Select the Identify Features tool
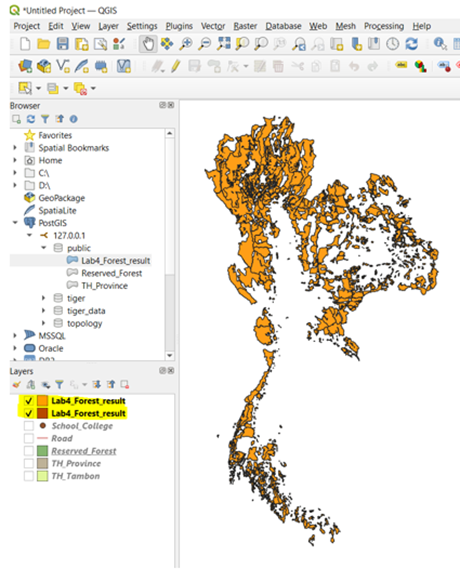Screen dimensions: 460x582 click(x=440, y=44)
